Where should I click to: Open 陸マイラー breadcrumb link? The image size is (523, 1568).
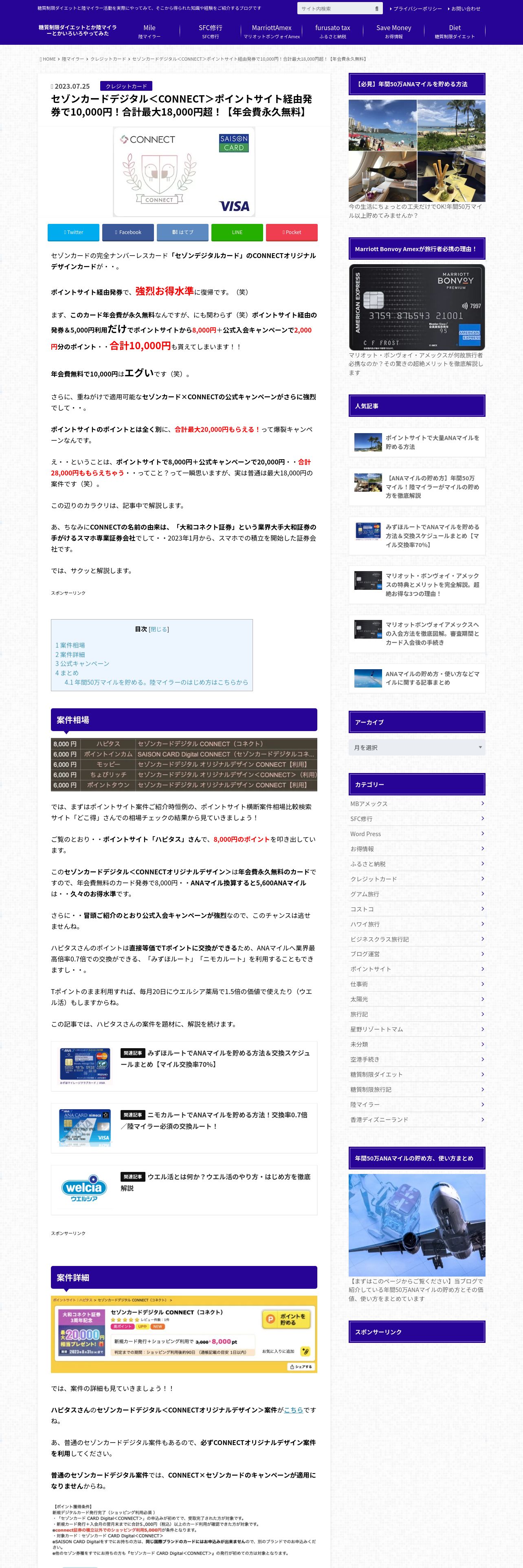click(x=73, y=59)
